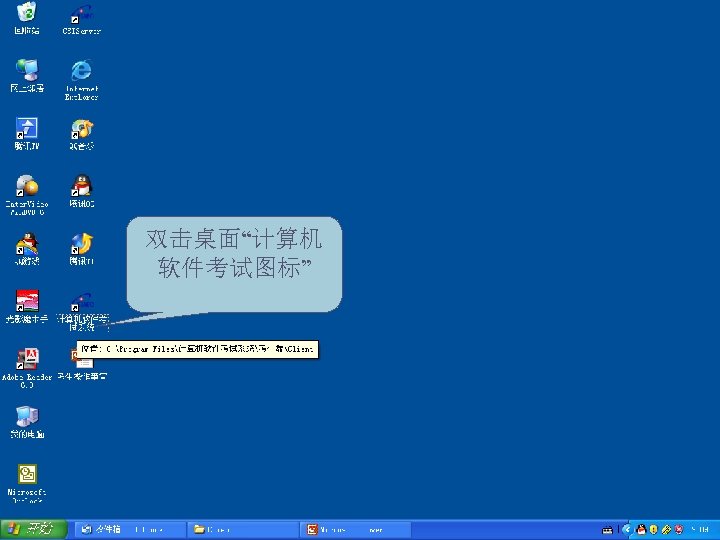Switch to the PowerPoint taskbar button
720x540 pixels.
pyautogui.click(x=356, y=529)
